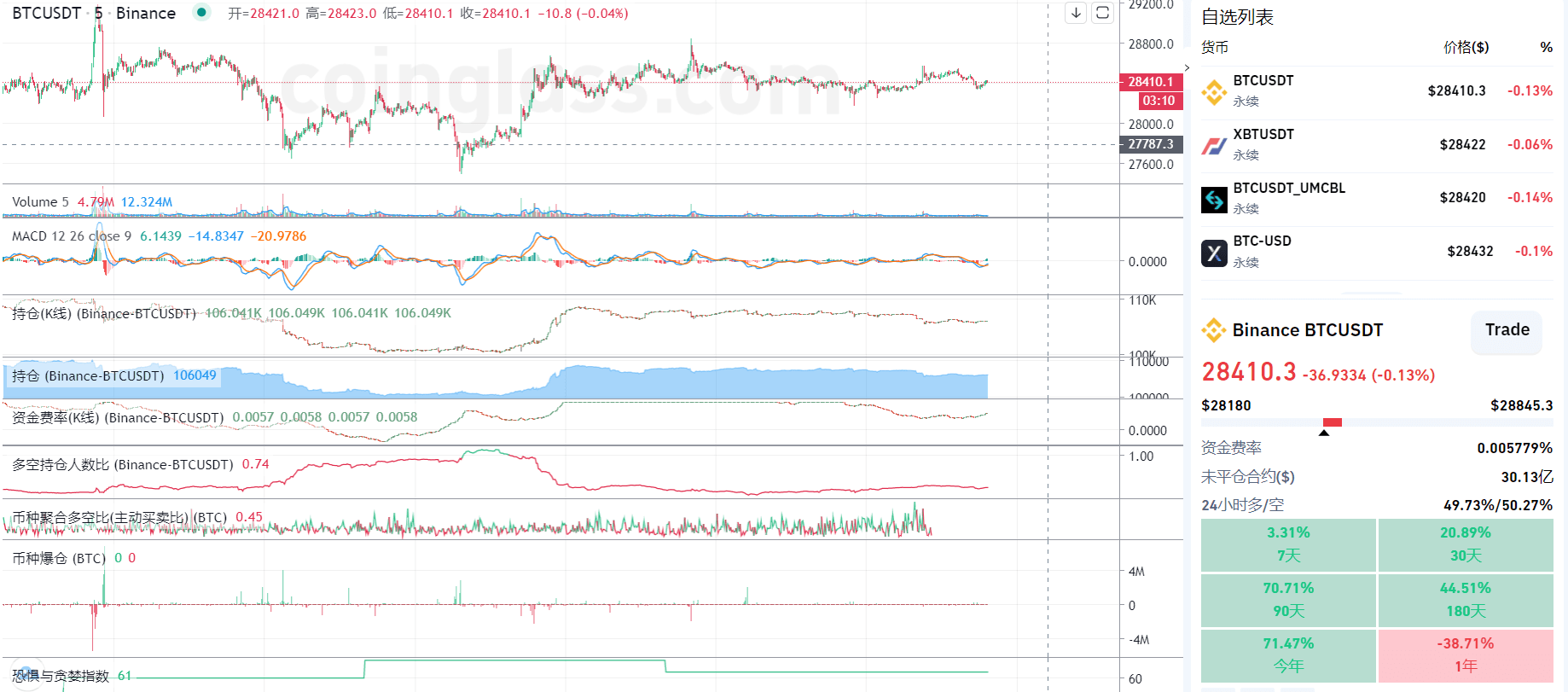This screenshot has height=692, width=1568.
Task: Select the 币种聚合多空比 (BTC) legend
Action: coord(119,517)
